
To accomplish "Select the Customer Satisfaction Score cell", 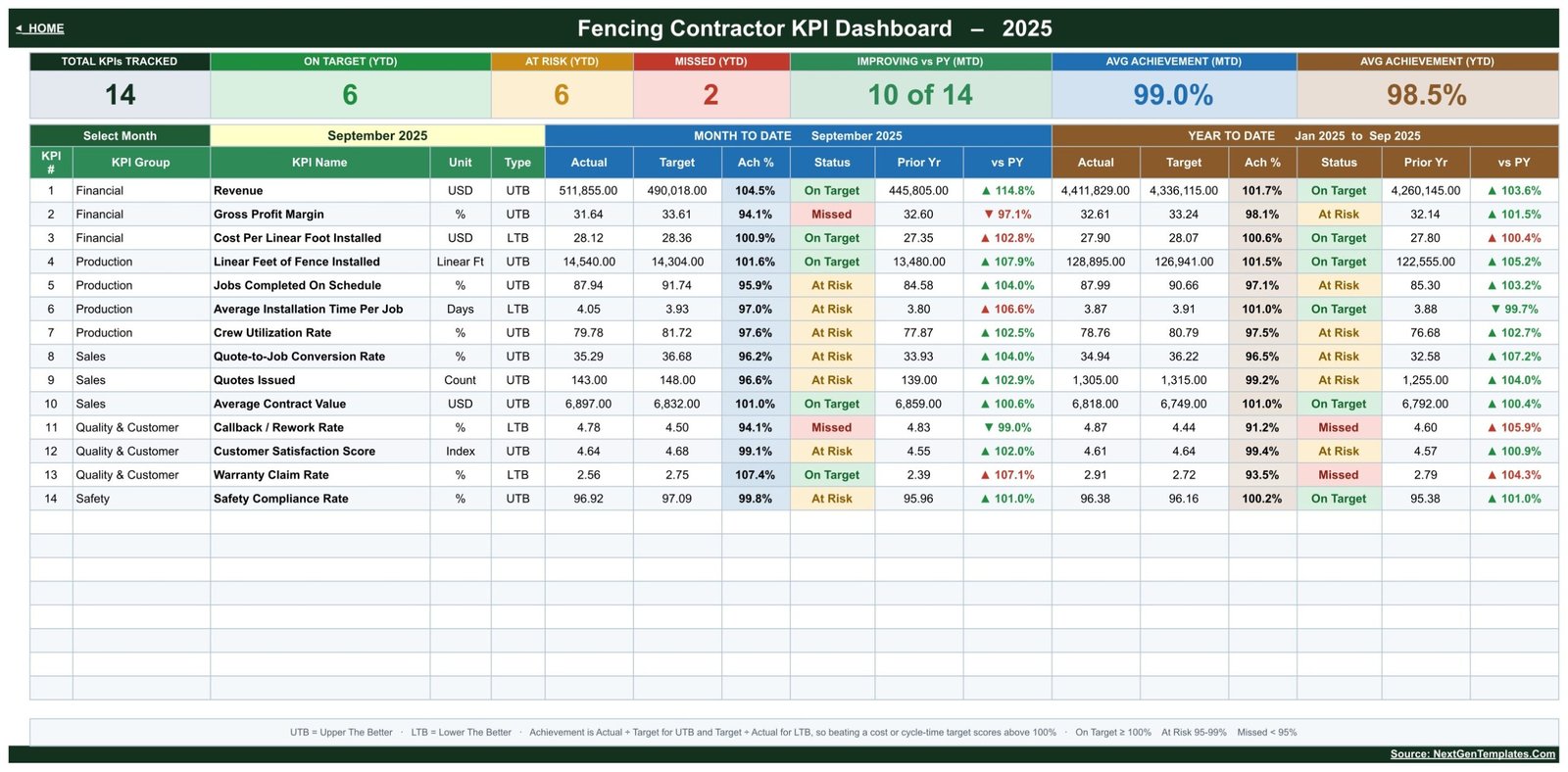I will pyautogui.click(x=319, y=452).
